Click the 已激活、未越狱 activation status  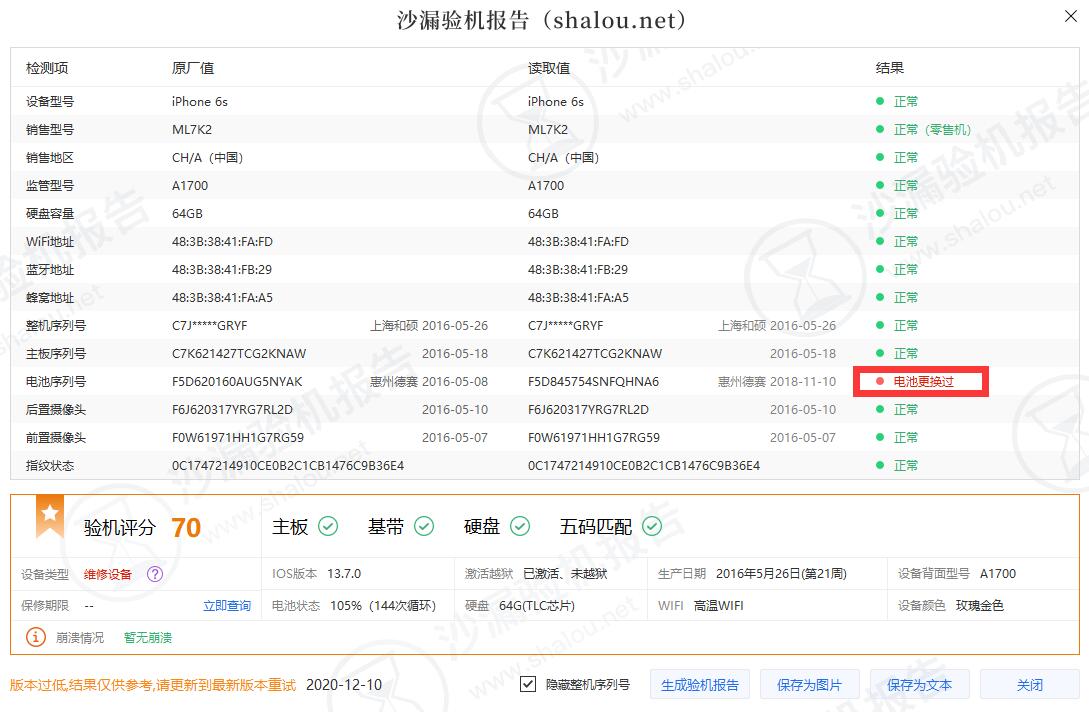[565, 574]
